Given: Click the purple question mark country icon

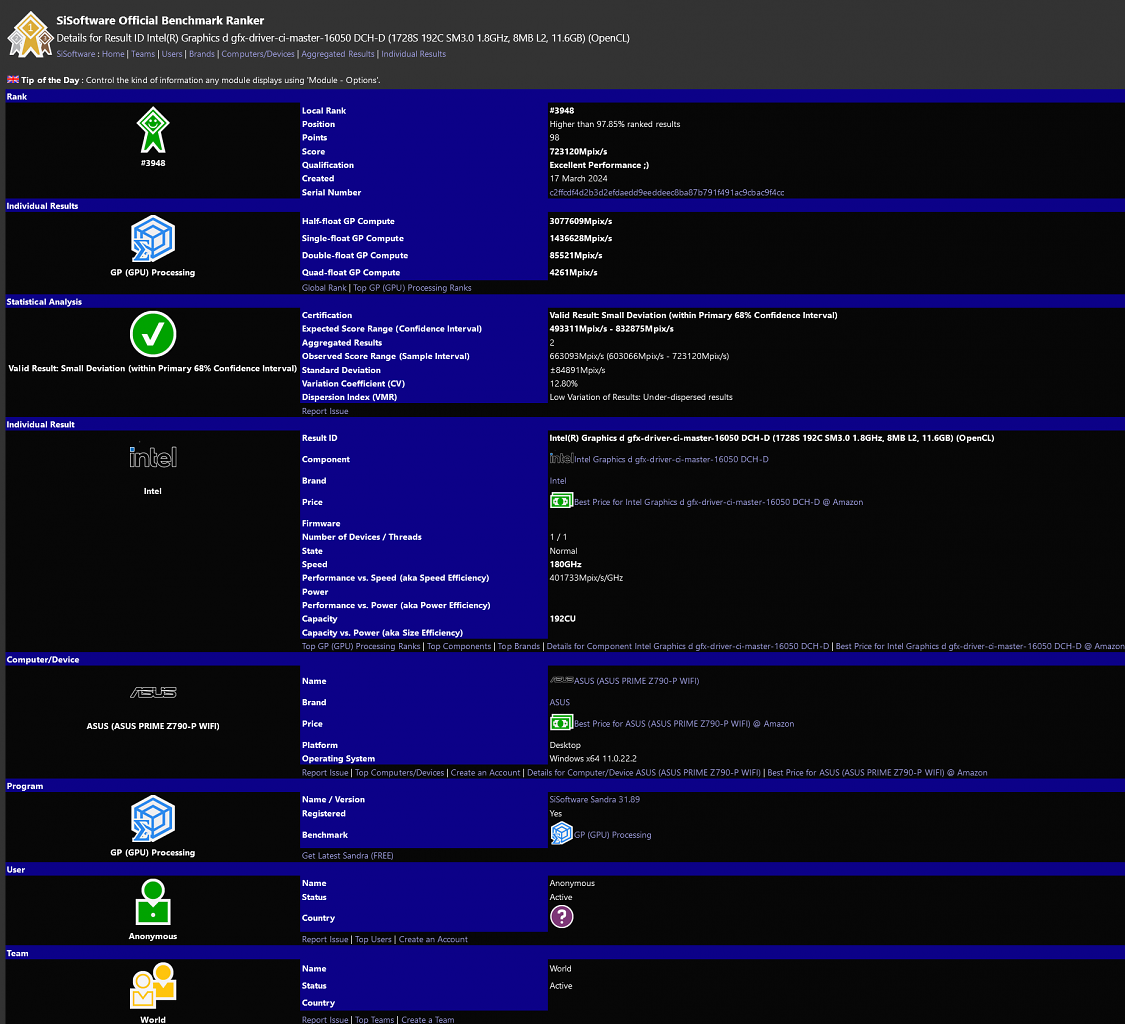Looking at the screenshot, I should [562, 916].
